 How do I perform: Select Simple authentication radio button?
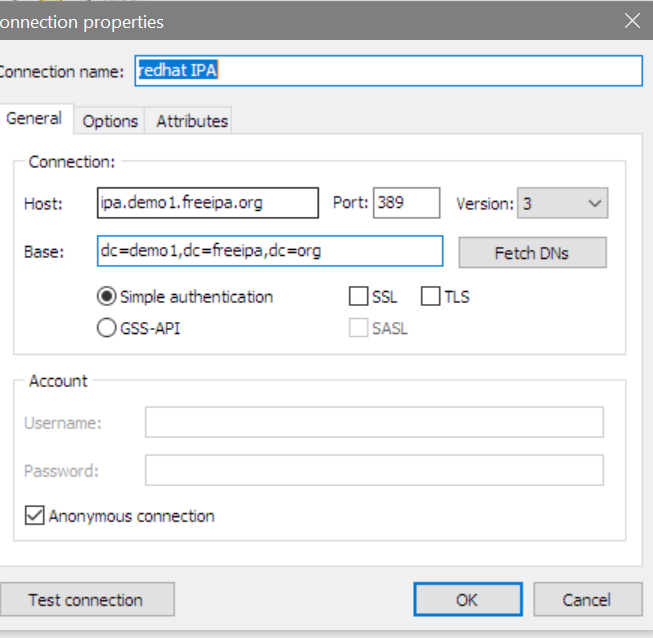point(107,297)
